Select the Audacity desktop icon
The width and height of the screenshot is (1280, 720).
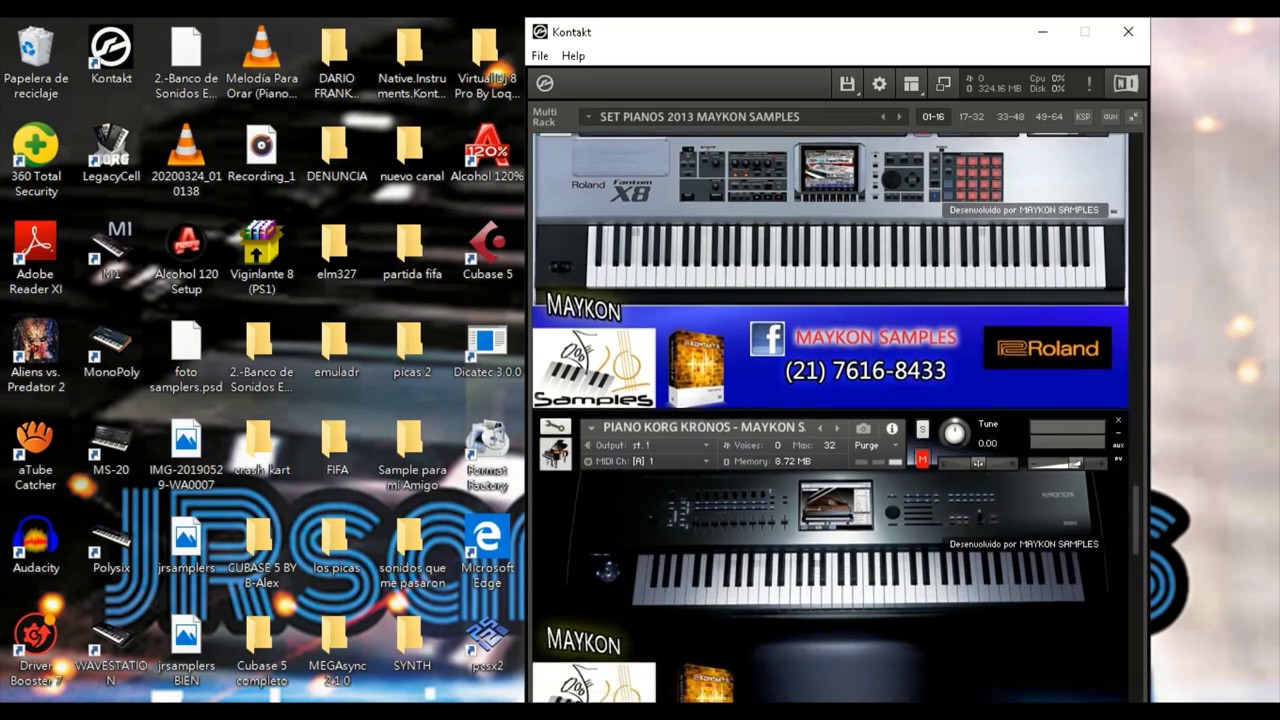pos(36,546)
